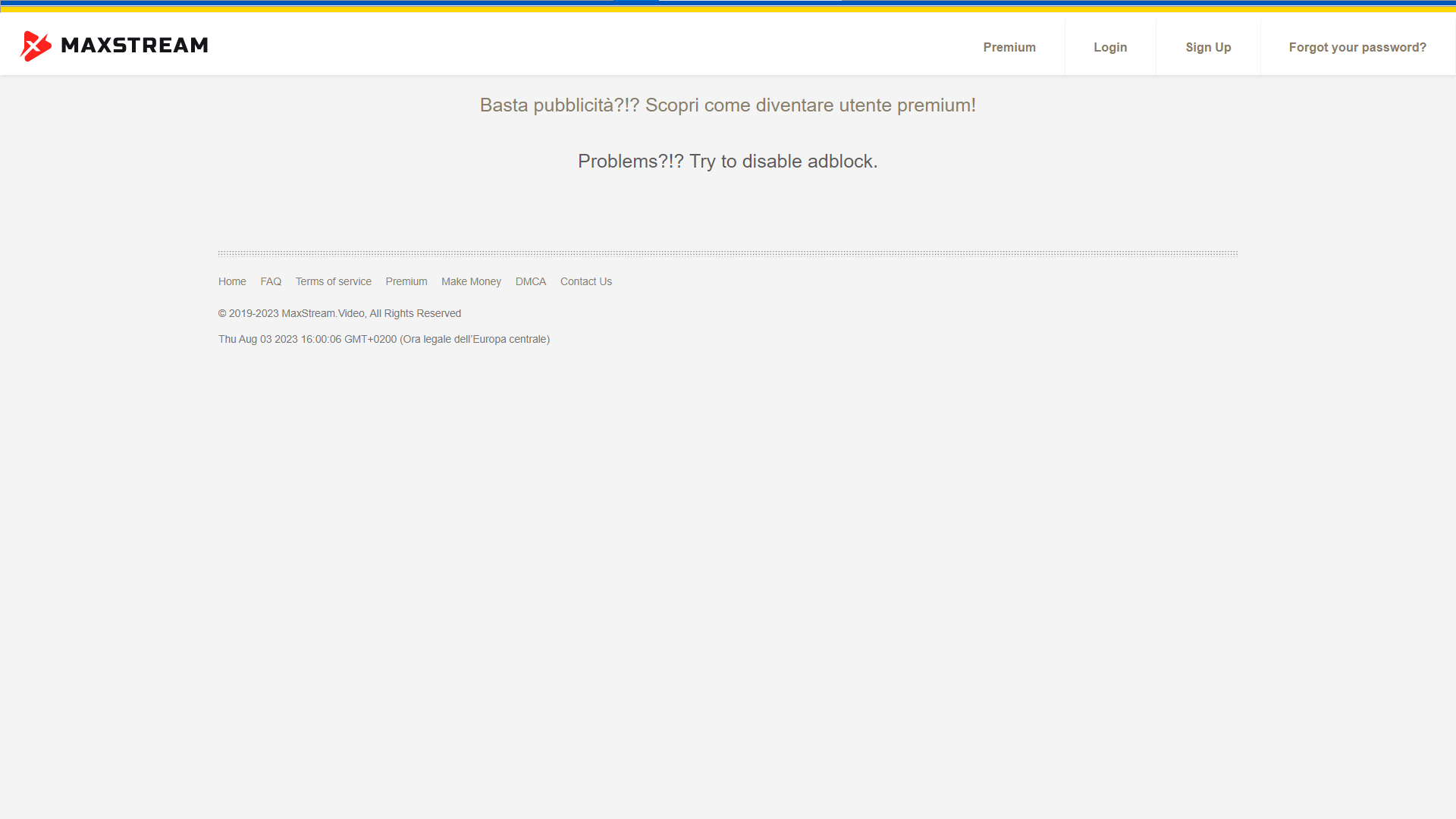Open the Contact Us page
Image resolution: width=1456 pixels, height=819 pixels.
coord(585,281)
